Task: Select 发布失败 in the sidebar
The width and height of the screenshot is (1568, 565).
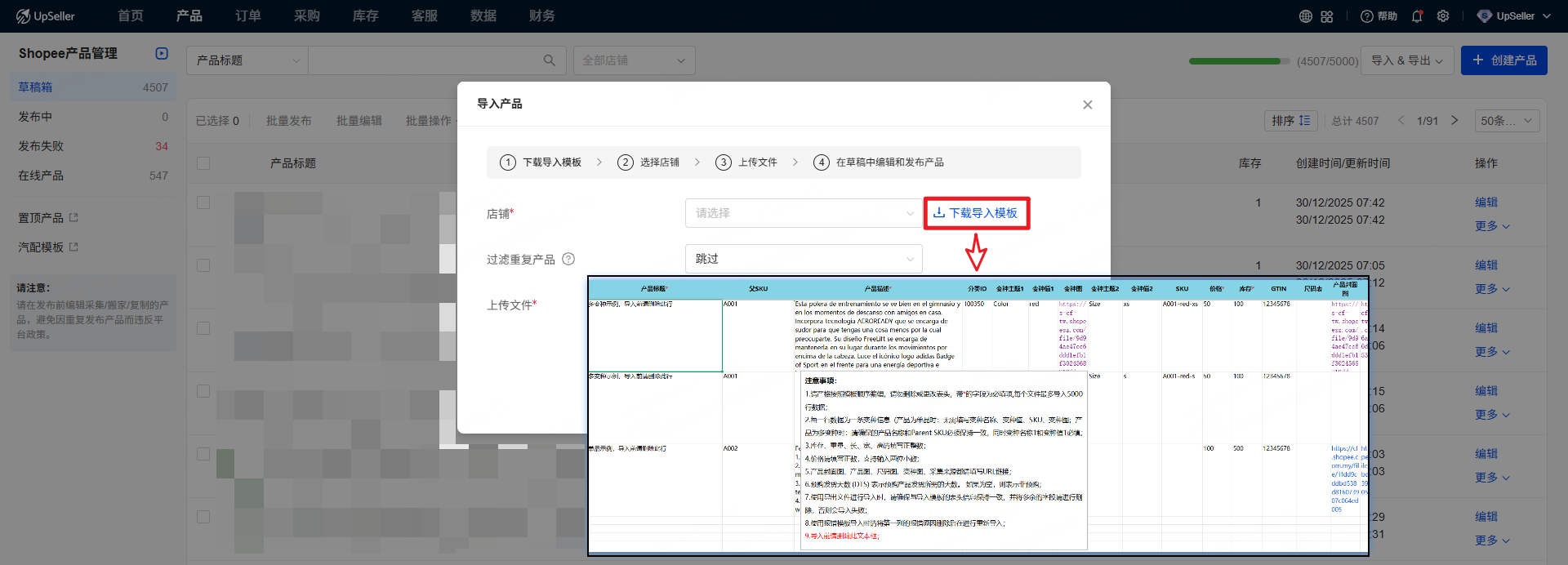Action: pos(41,146)
